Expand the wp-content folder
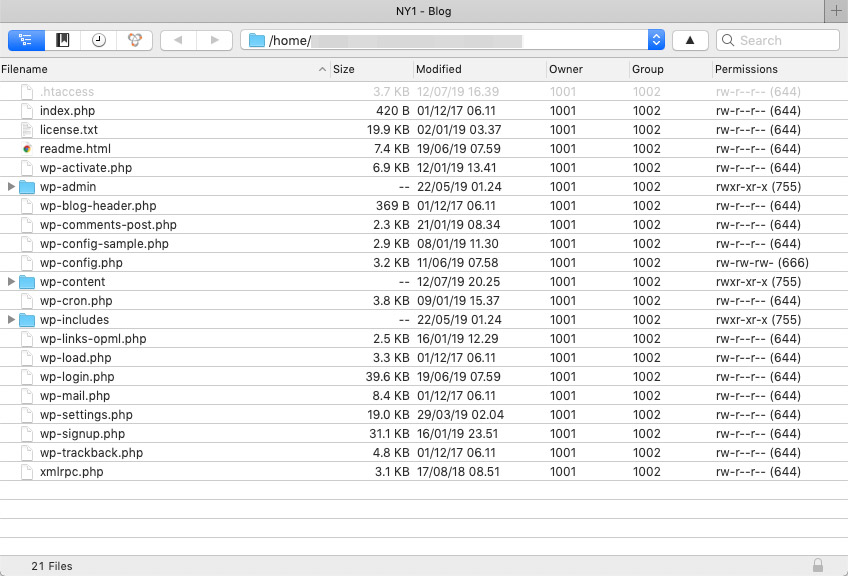This screenshot has height=576, width=848. [x=11, y=282]
